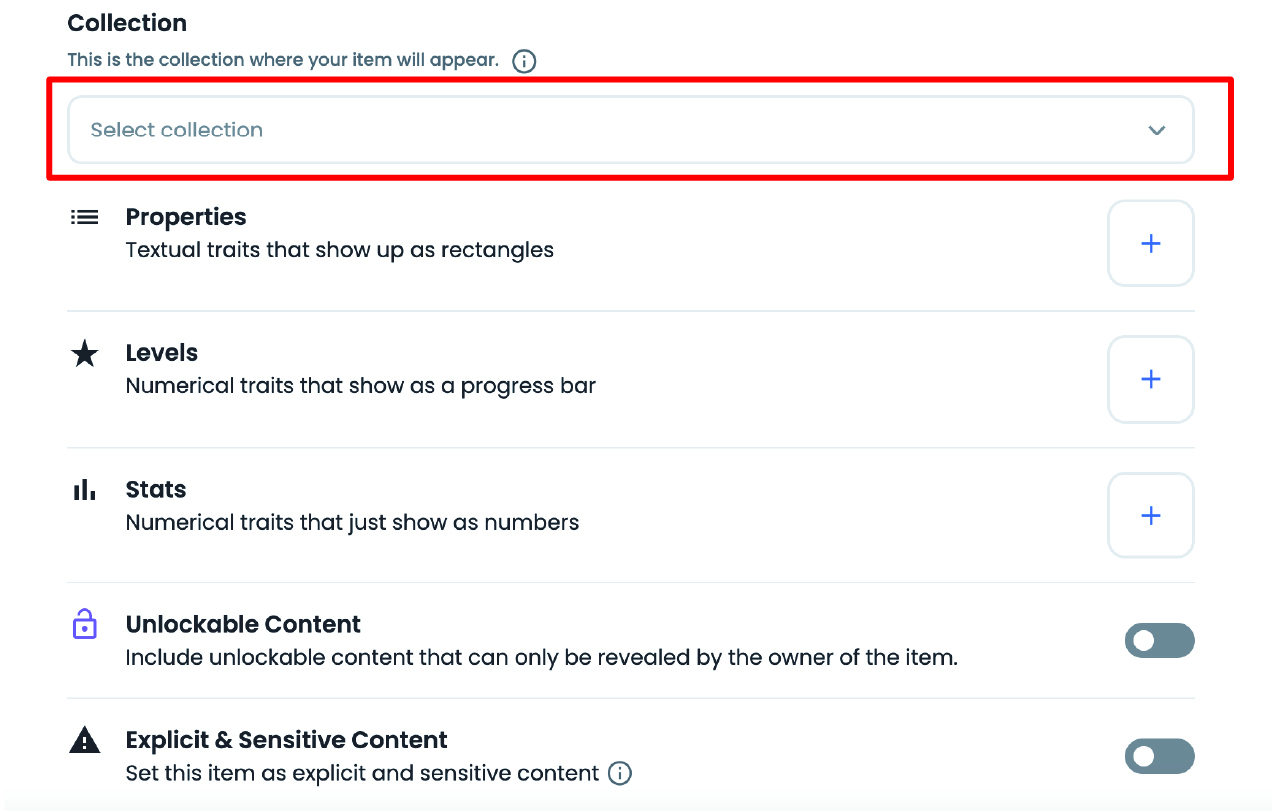Click the Stats heading text
The image size is (1272, 811).
click(x=156, y=489)
